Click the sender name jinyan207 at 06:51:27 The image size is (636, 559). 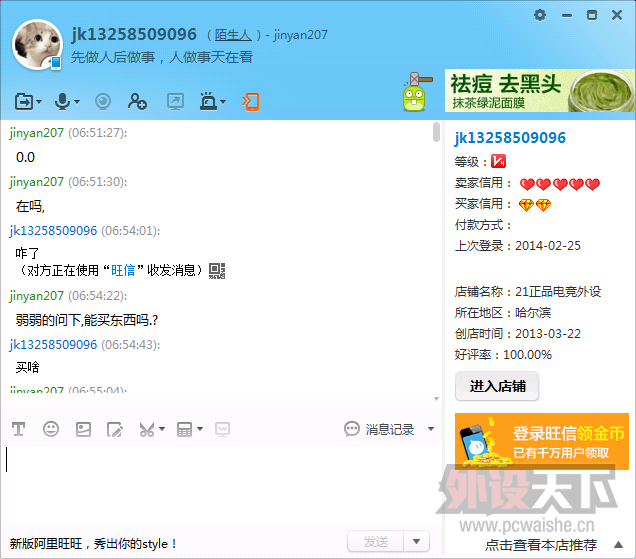pos(37,133)
